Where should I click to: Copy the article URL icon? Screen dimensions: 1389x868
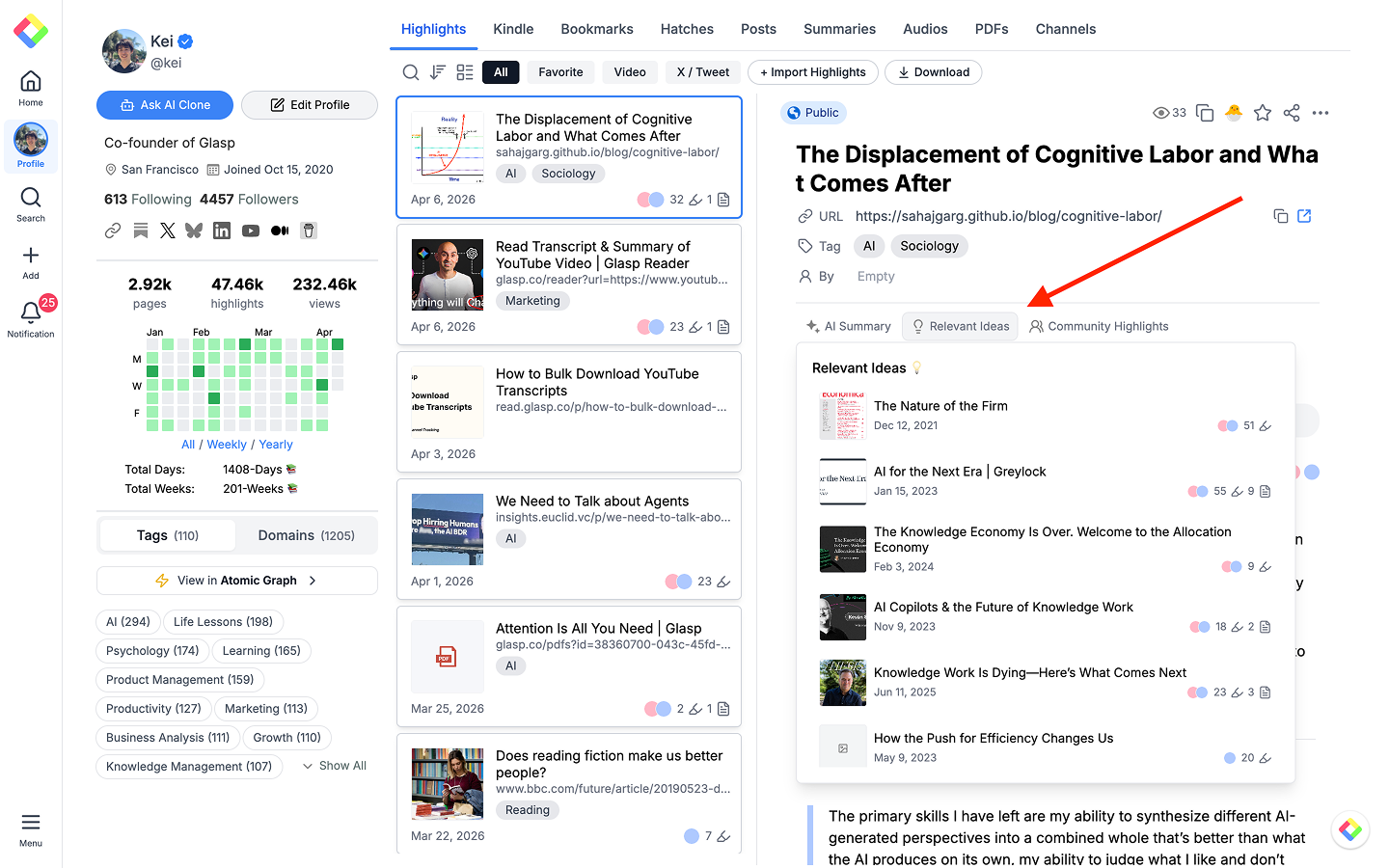pyautogui.click(x=1281, y=216)
